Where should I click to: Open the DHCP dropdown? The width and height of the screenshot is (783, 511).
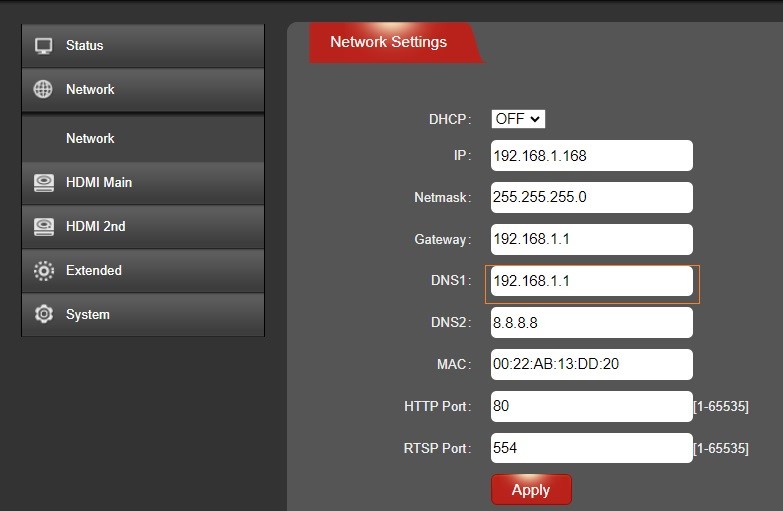tap(518, 119)
